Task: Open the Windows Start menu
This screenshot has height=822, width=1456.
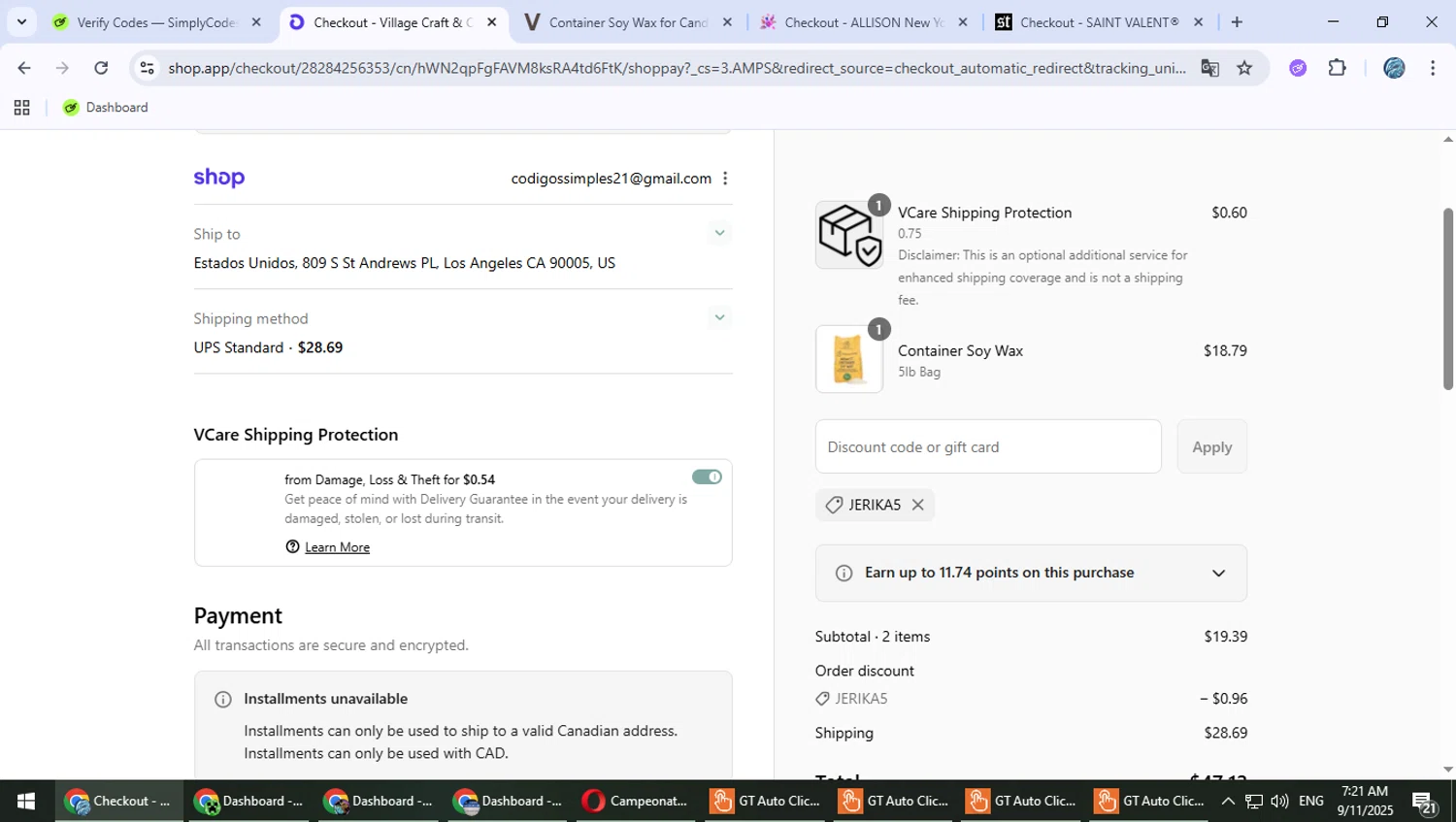Action: pos(26,801)
